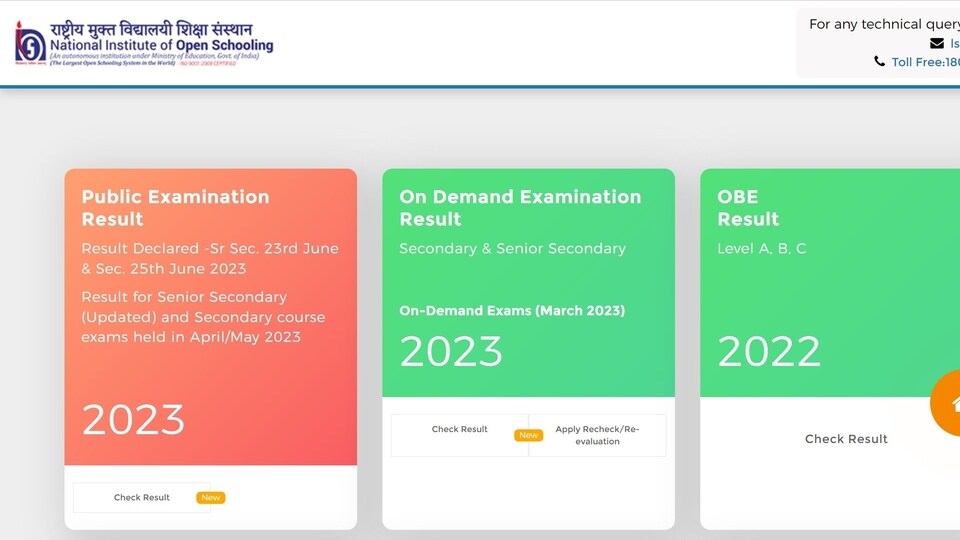Click On-Demand Exams (March 2023) text

click(512, 310)
